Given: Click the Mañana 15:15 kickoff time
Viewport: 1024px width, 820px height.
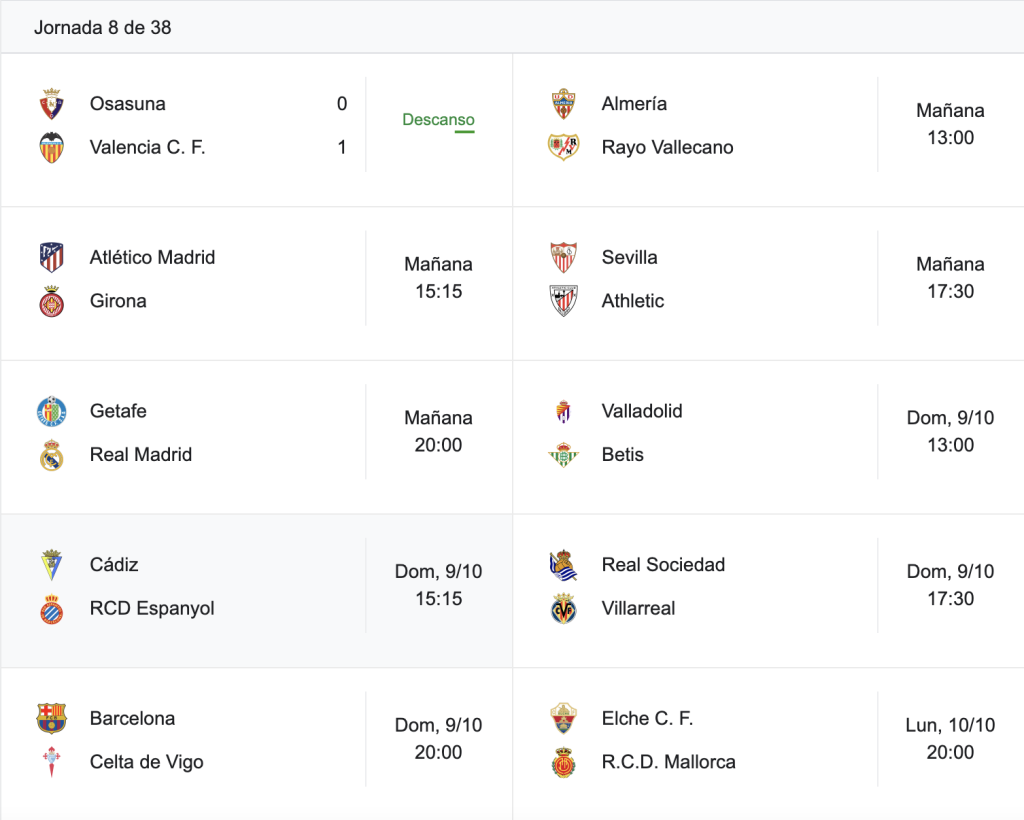Looking at the screenshot, I should (438, 278).
